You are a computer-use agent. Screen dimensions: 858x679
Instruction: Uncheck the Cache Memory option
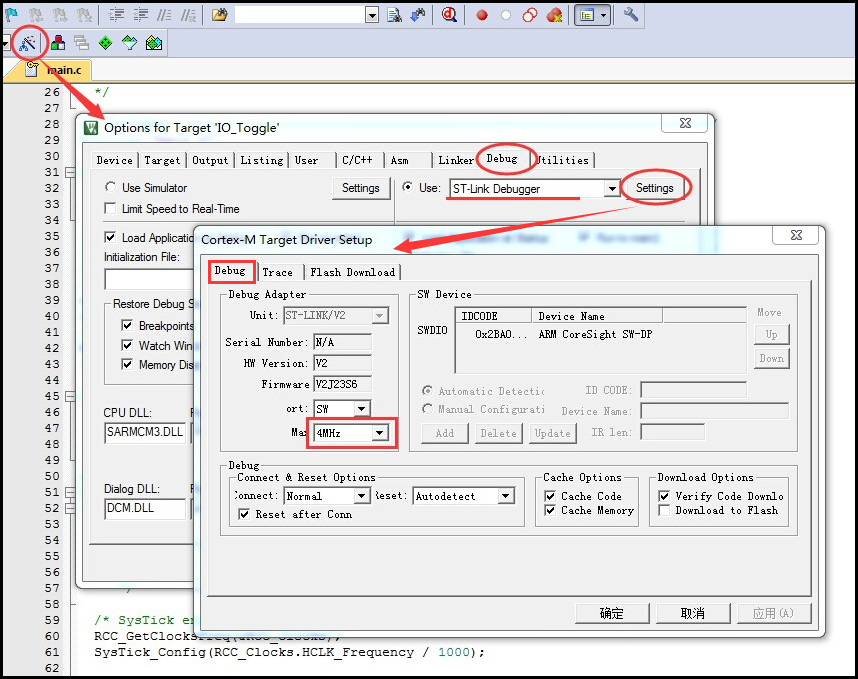[x=550, y=510]
